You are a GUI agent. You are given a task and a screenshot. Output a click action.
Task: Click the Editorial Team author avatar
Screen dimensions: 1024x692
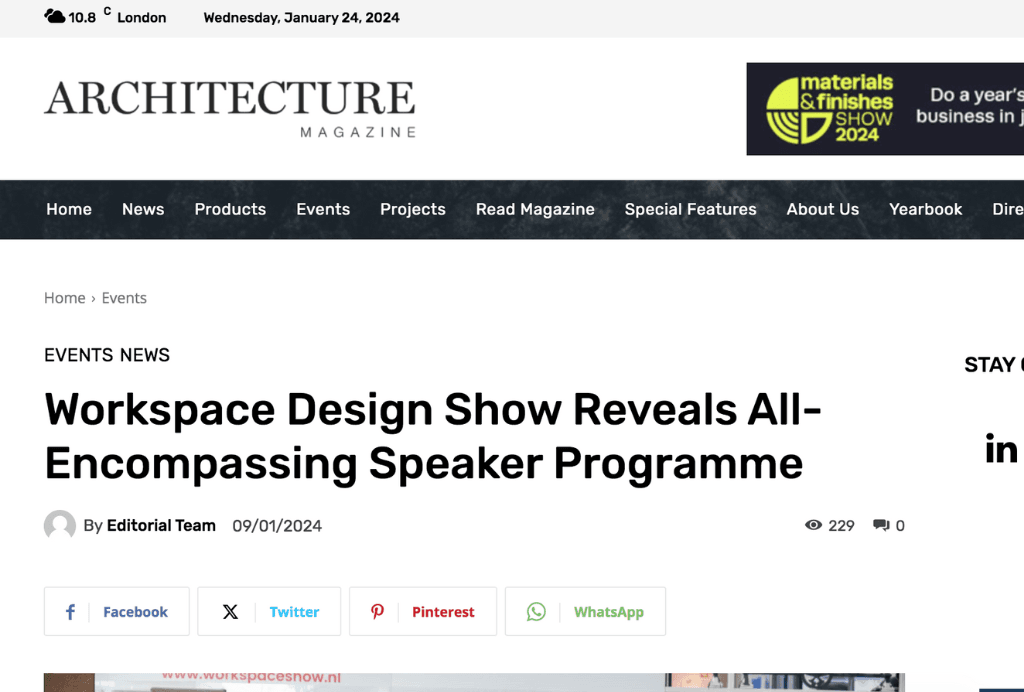[x=60, y=526]
